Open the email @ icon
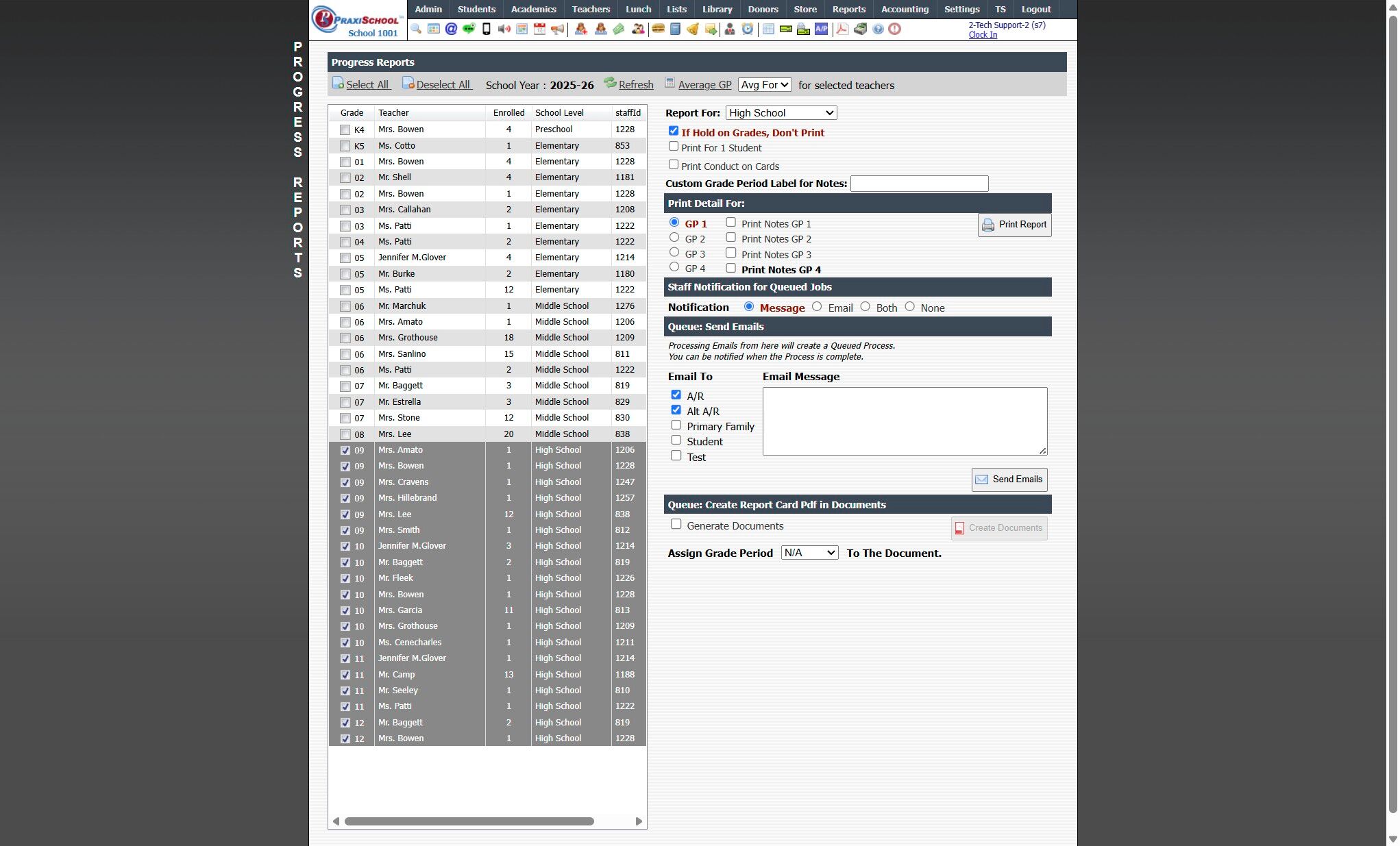This screenshot has width=1400, height=846. (x=451, y=29)
